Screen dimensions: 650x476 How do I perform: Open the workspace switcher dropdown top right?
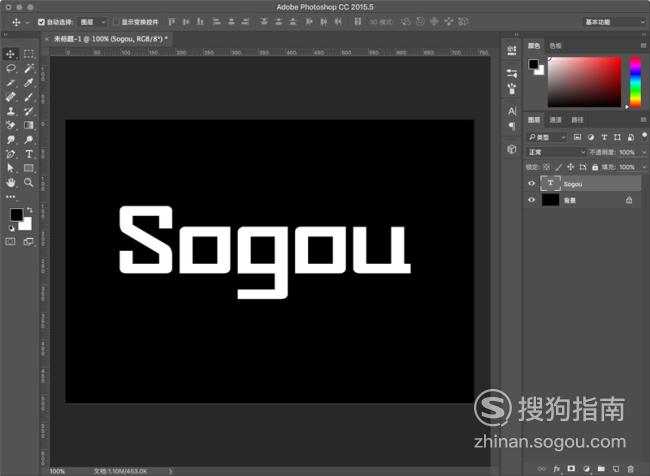click(615, 22)
